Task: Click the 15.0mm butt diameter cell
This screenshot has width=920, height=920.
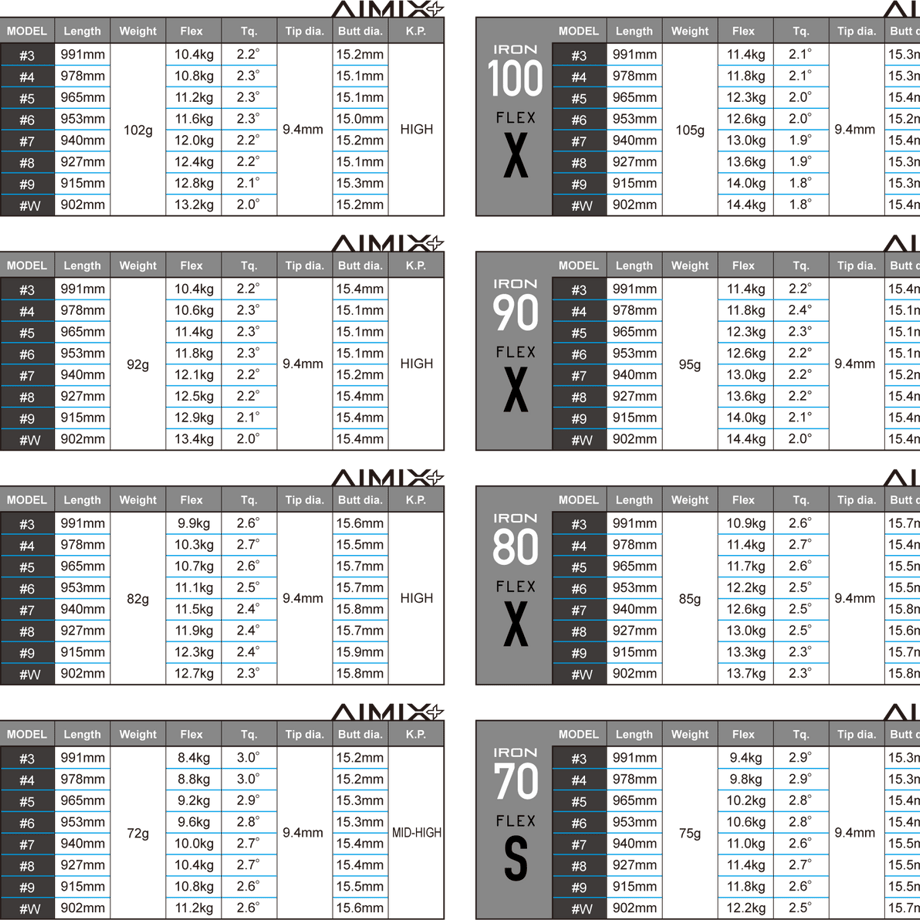Action: 360,119
